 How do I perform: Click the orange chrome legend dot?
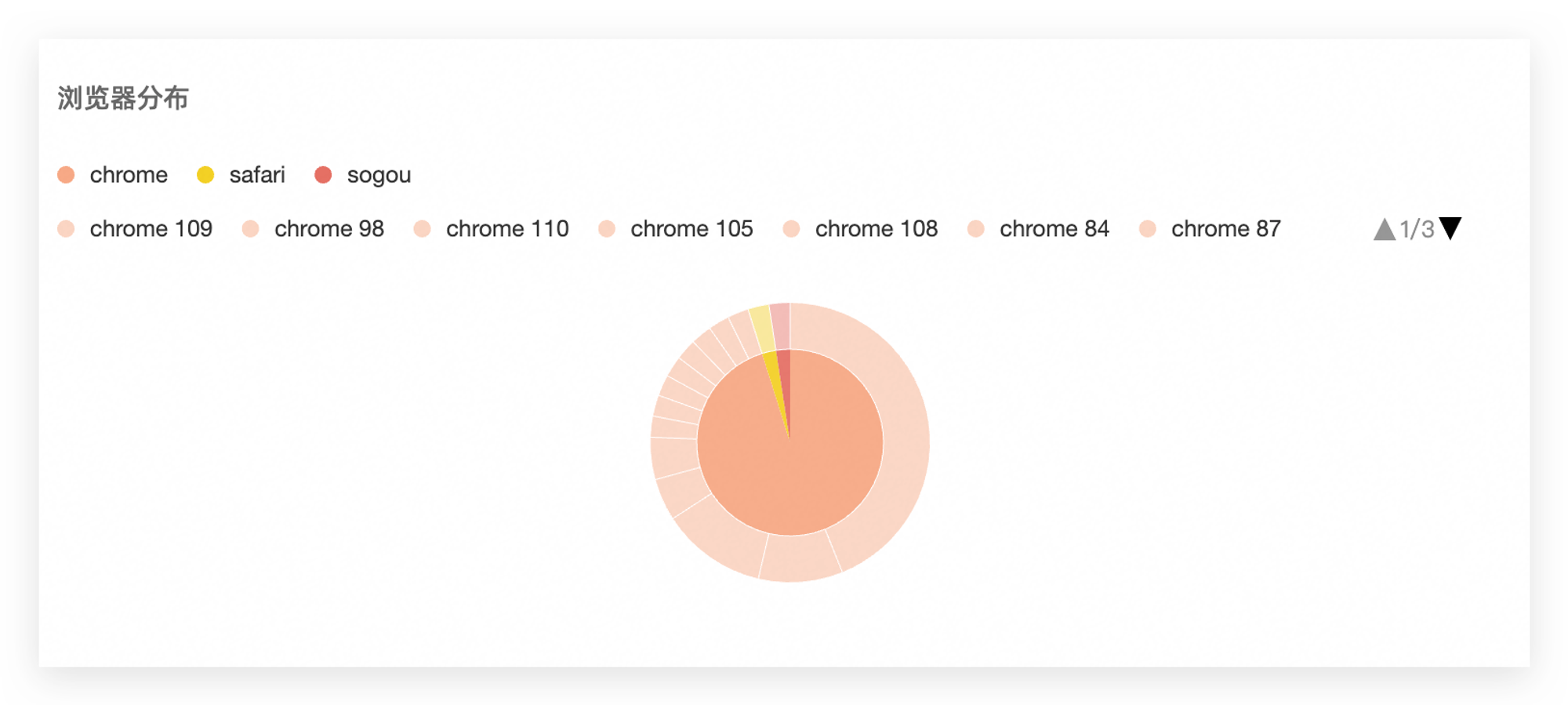click(x=66, y=175)
